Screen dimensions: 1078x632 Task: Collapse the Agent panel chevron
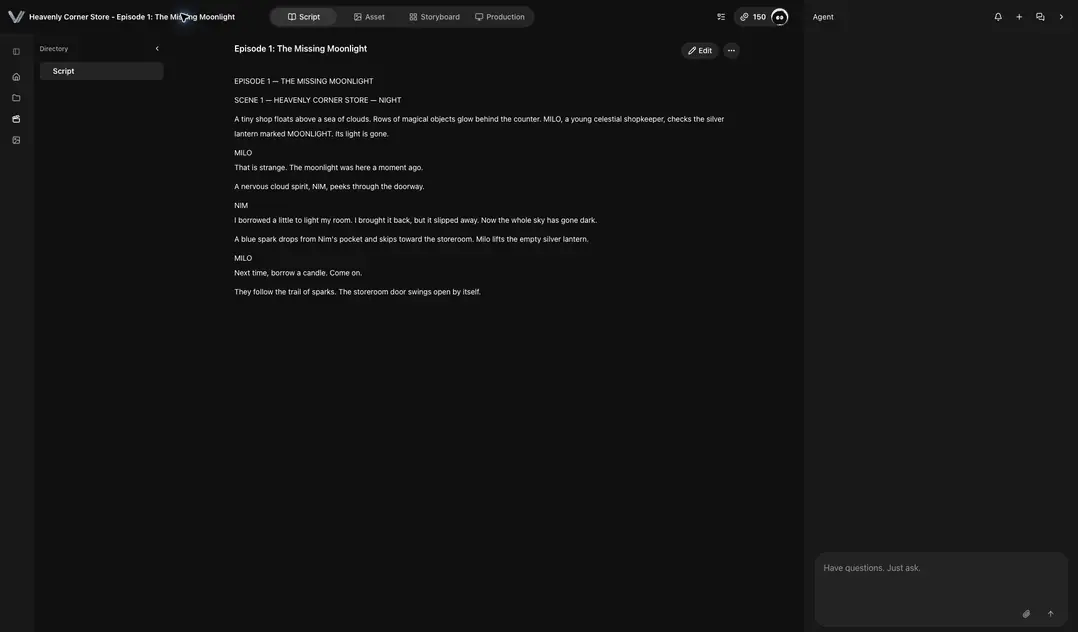[1061, 17]
